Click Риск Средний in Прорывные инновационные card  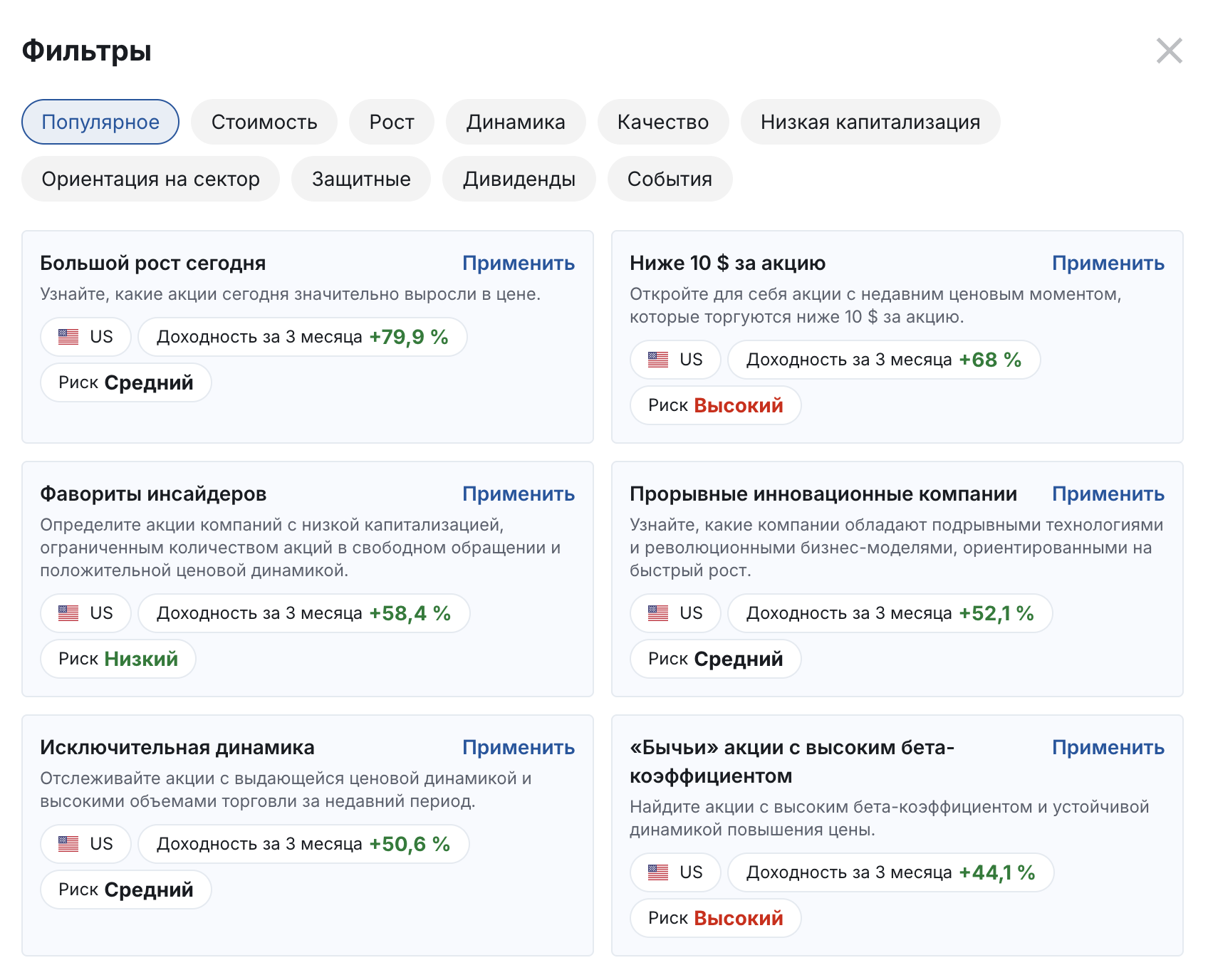(716, 659)
